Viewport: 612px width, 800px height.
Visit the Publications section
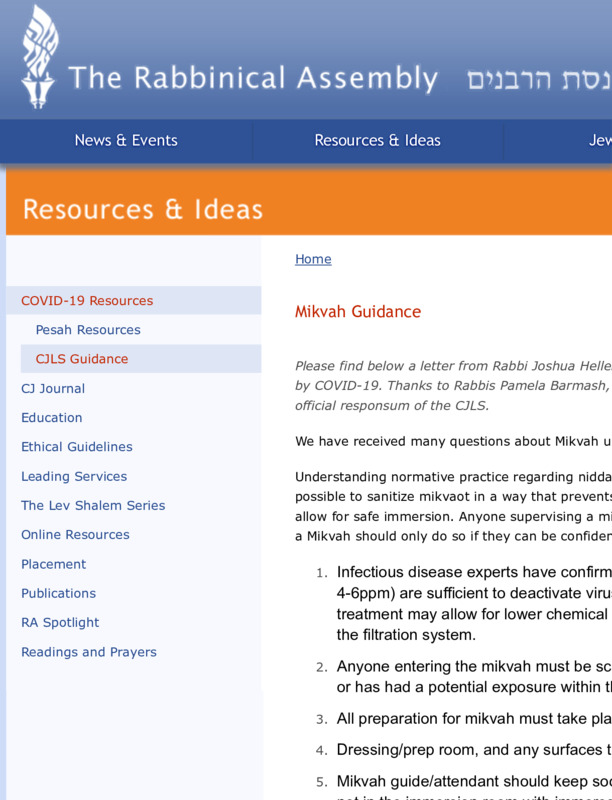pos(59,593)
